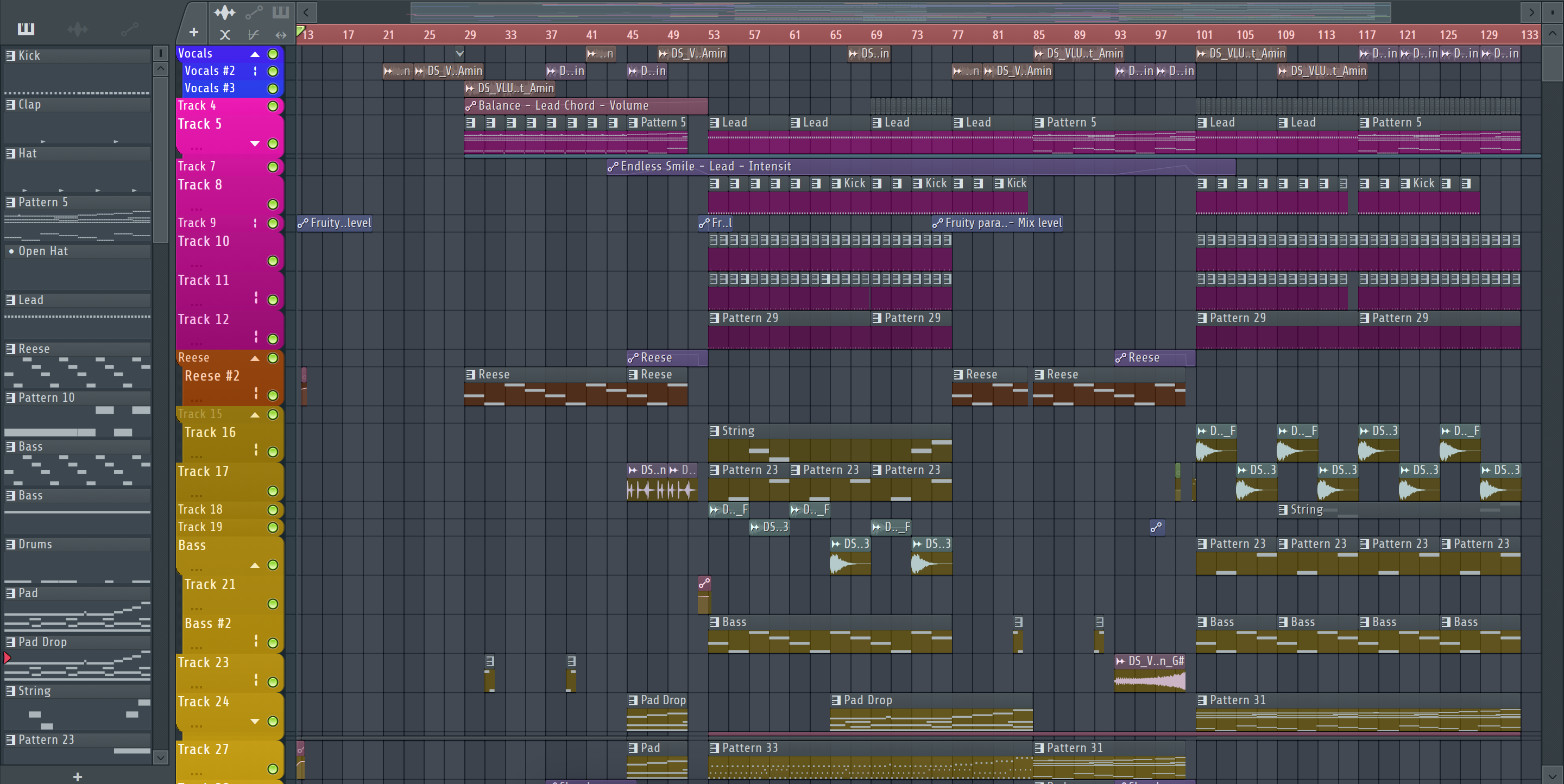Image resolution: width=1564 pixels, height=784 pixels.
Task: Click the small automation clip icon on Track 19
Action: [x=1157, y=527]
